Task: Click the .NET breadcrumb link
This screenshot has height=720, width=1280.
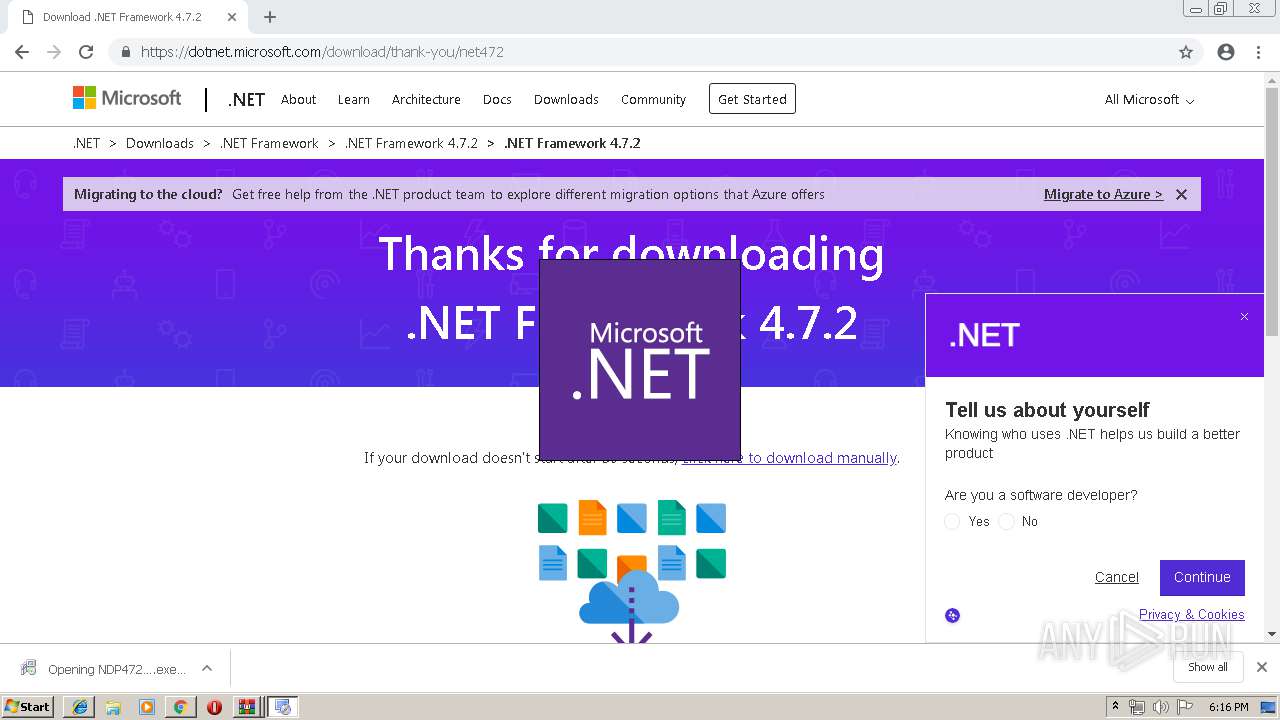Action: tap(86, 143)
